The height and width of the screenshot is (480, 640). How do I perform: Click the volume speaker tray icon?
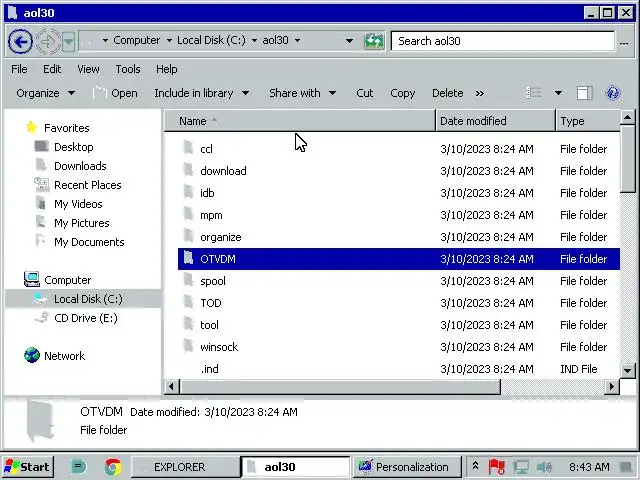544,467
